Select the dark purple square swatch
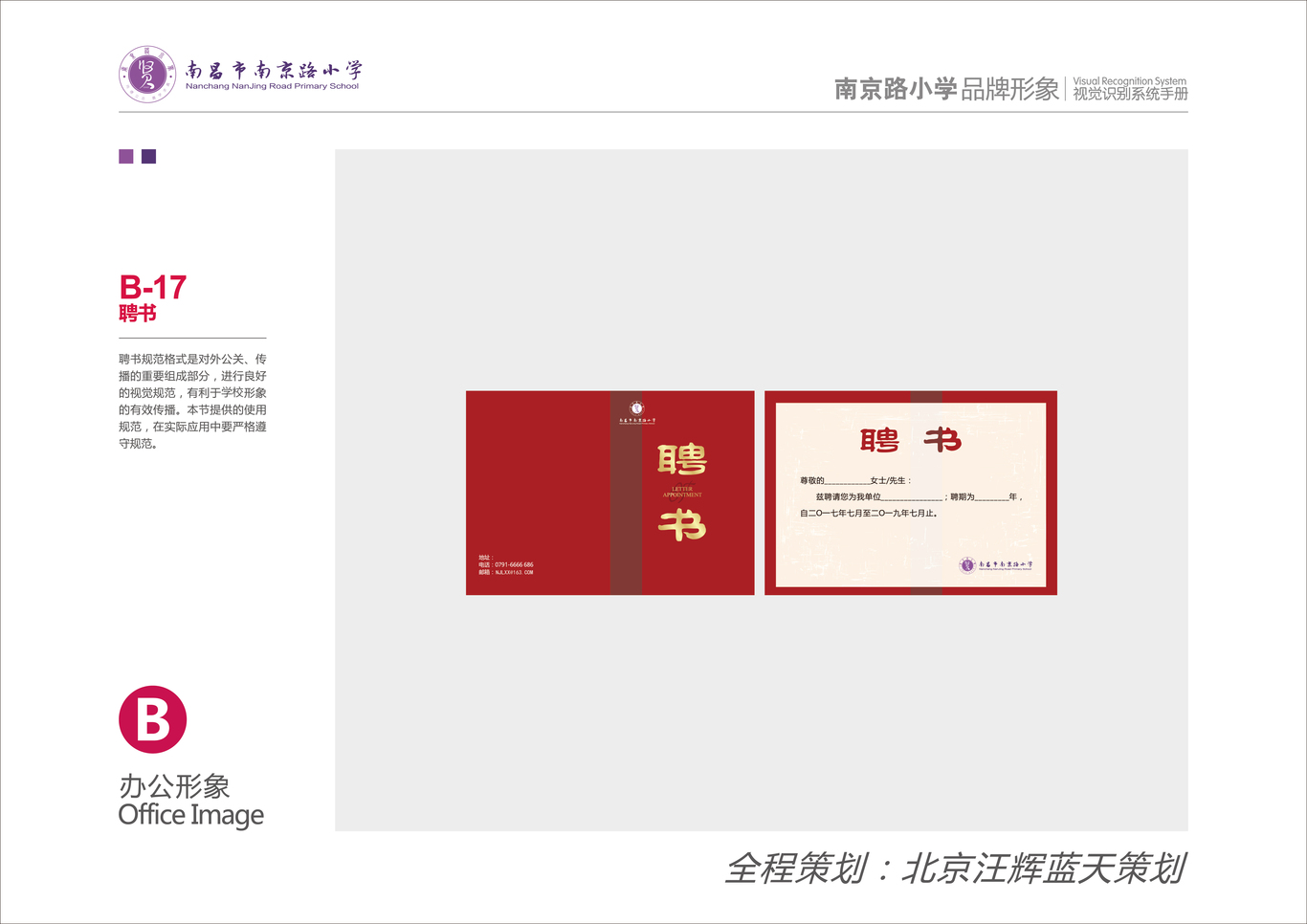The width and height of the screenshot is (1307, 924). pyautogui.click(x=148, y=156)
